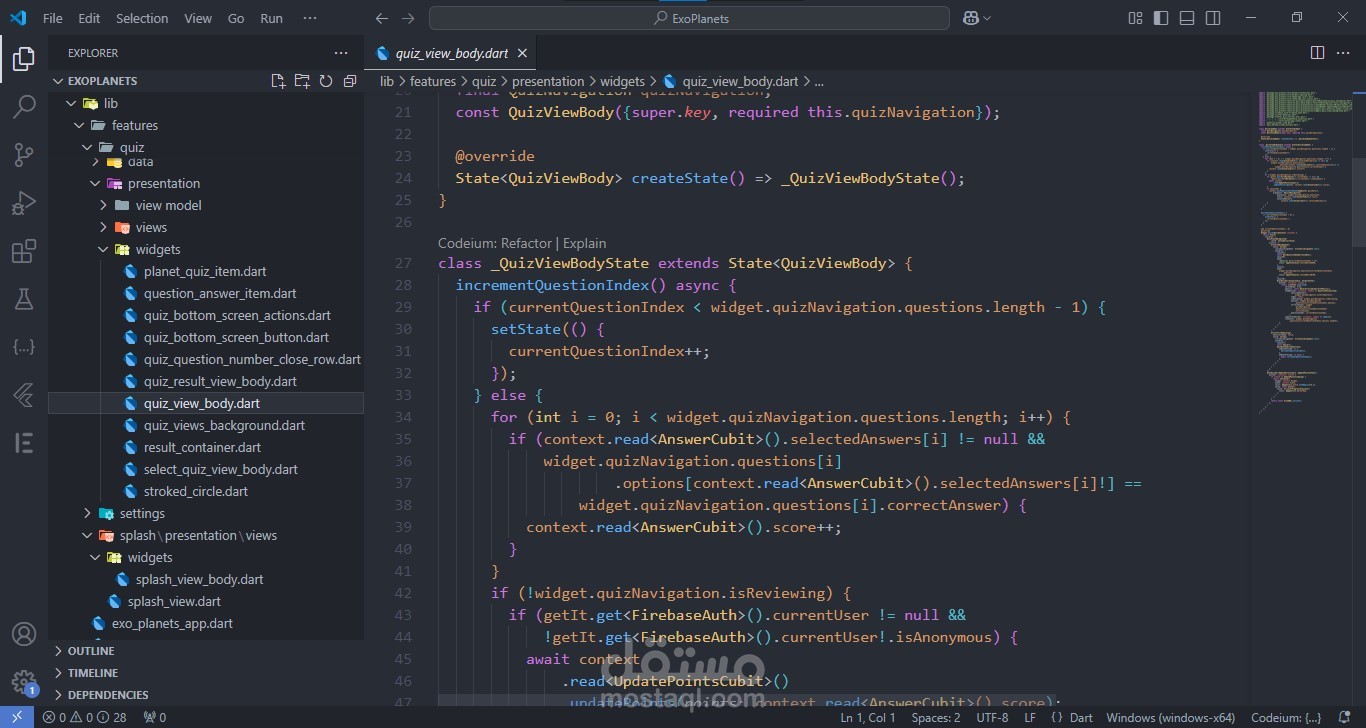Open the Testing flask icon

(x=23, y=299)
